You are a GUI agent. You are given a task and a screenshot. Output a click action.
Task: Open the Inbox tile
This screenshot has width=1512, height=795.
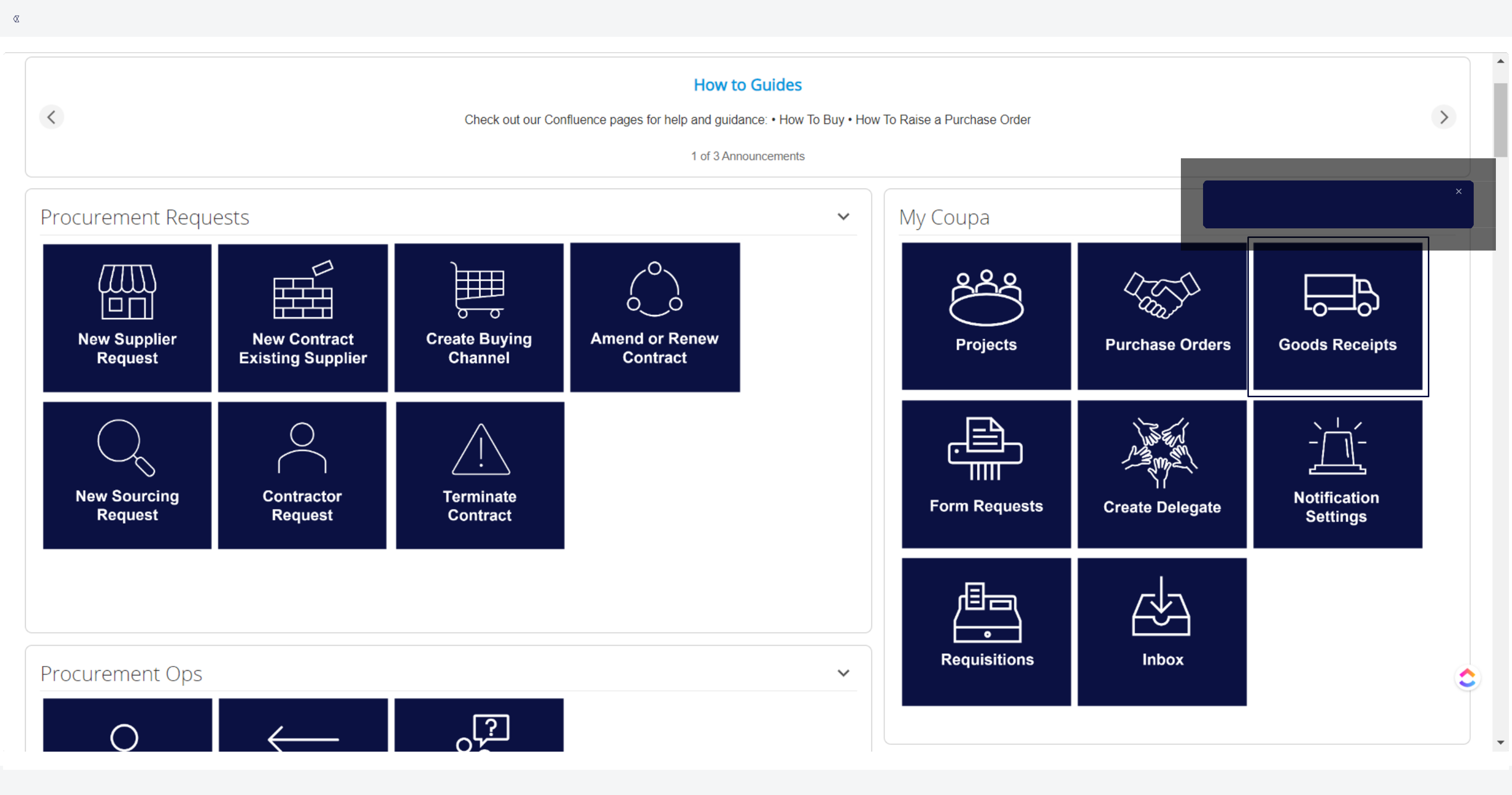click(x=1162, y=632)
